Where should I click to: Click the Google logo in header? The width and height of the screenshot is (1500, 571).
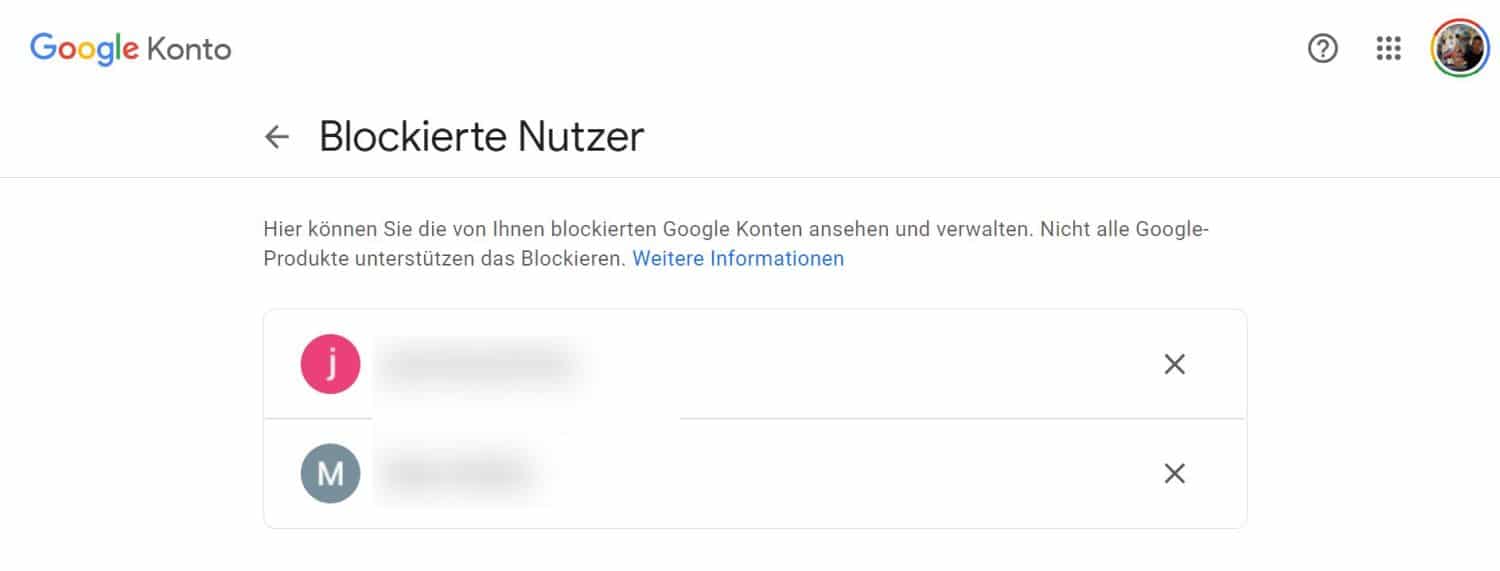pos(84,48)
